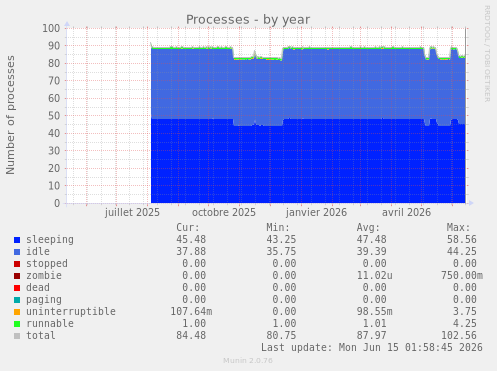The image size is (497, 371).
Task: Click sleeping current value 45.48
Action: pos(191,240)
